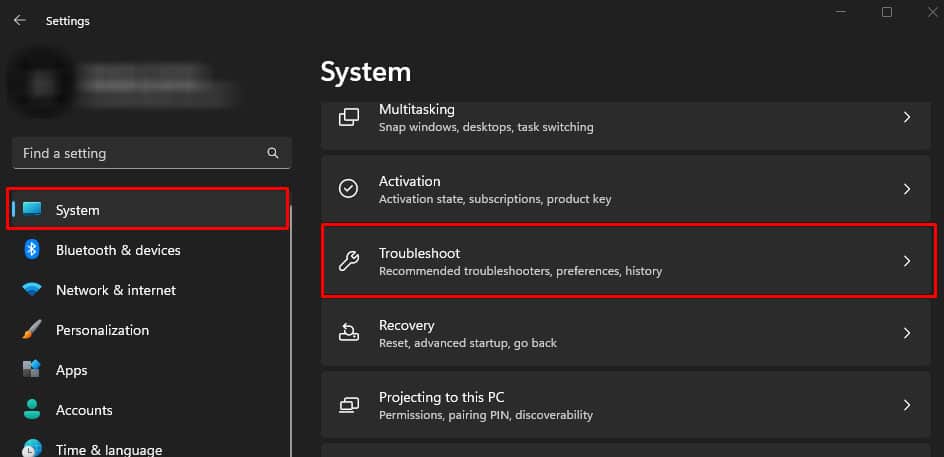
Task: Click the Personalization paintbrush icon
Action: pyautogui.click(x=32, y=329)
